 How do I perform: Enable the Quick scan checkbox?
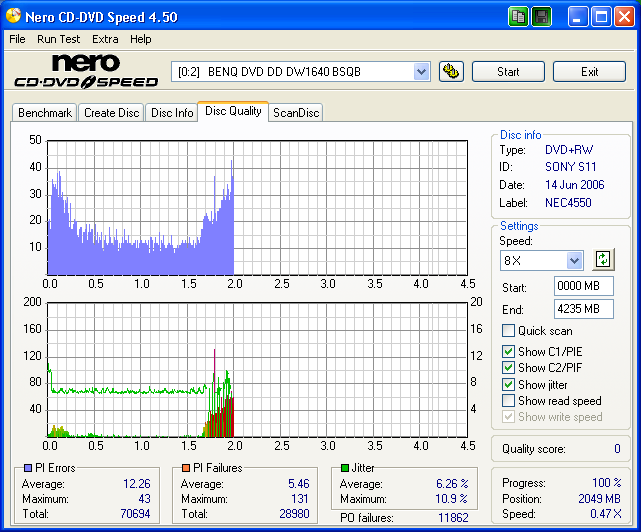[509, 331]
